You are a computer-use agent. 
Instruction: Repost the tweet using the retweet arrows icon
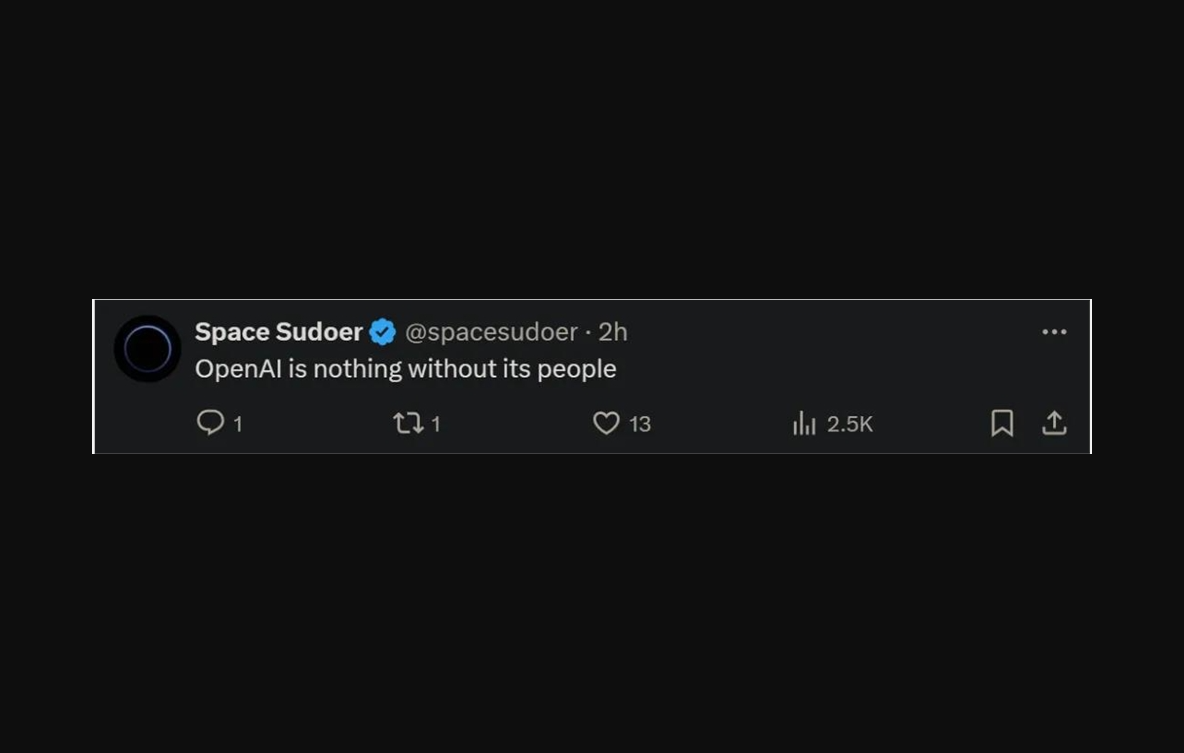coord(408,424)
